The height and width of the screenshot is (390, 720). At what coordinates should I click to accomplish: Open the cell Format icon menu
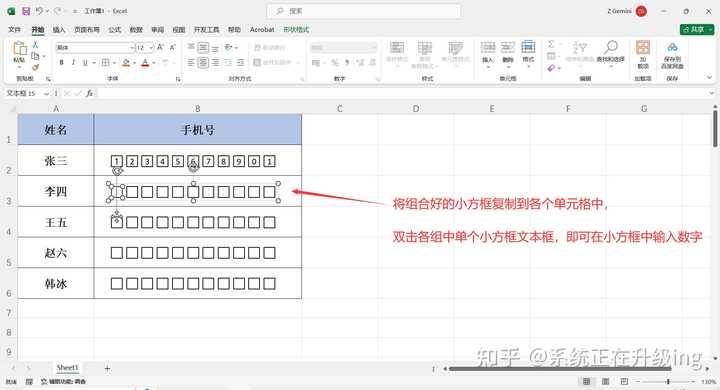pyautogui.click(x=528, y=47)
